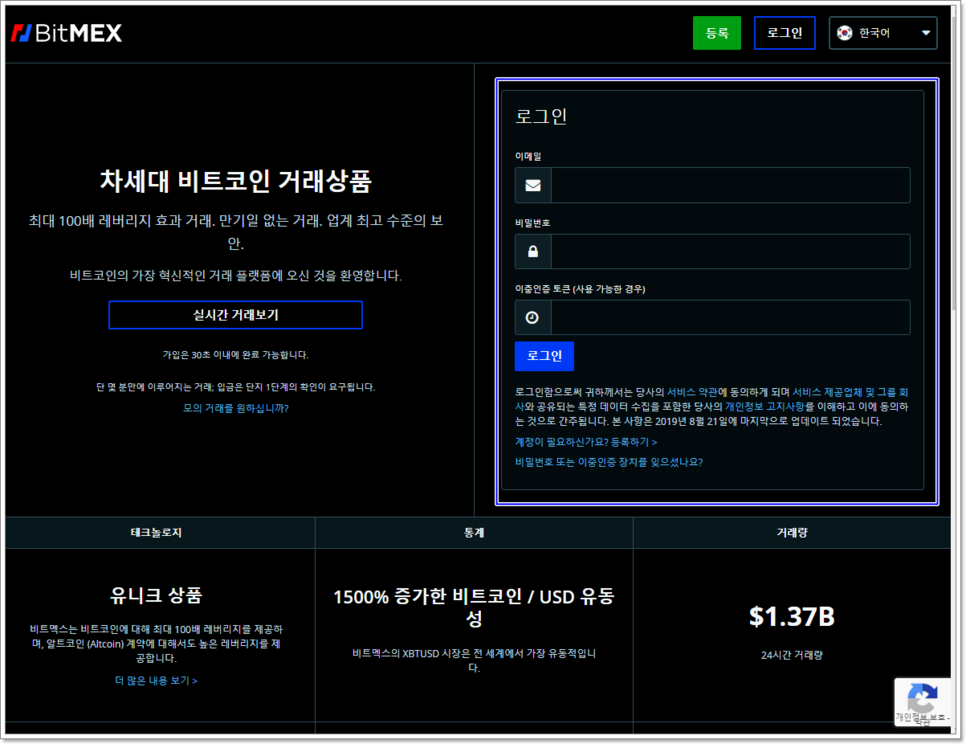Screen dimensions: 966x744
Task: Click the clock icon in 2FA token field
Action: pyautogui.click(x=532, y=317)
